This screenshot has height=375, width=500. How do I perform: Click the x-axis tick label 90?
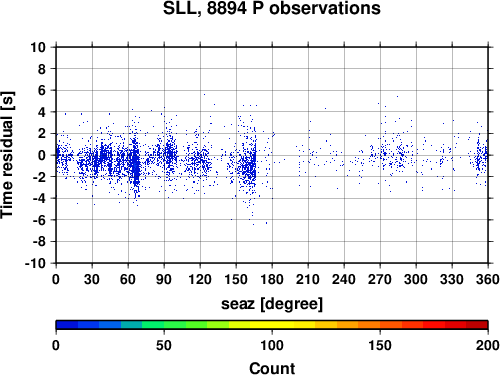164,279
